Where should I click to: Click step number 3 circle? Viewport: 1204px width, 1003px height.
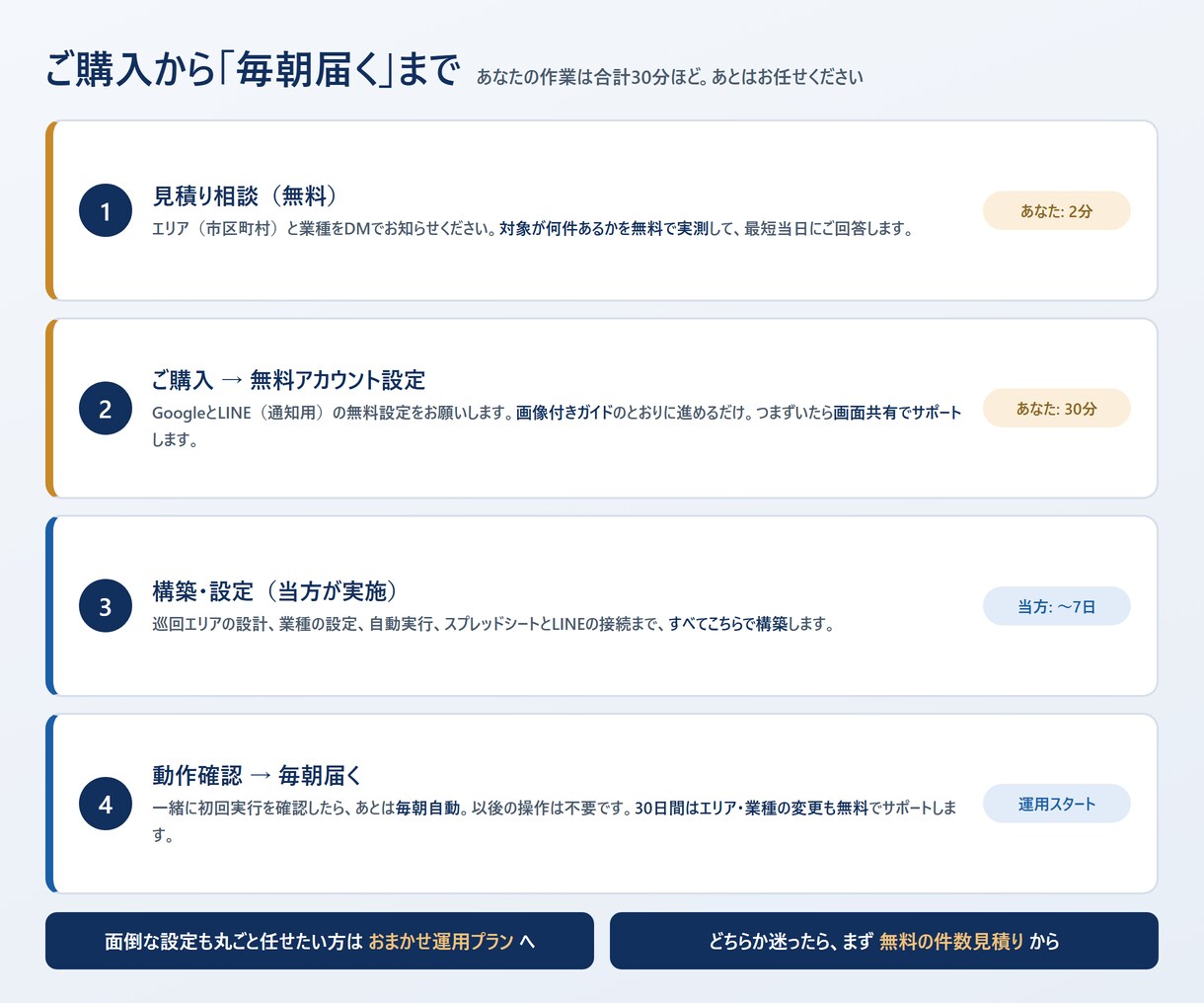[x=106, y=606]
